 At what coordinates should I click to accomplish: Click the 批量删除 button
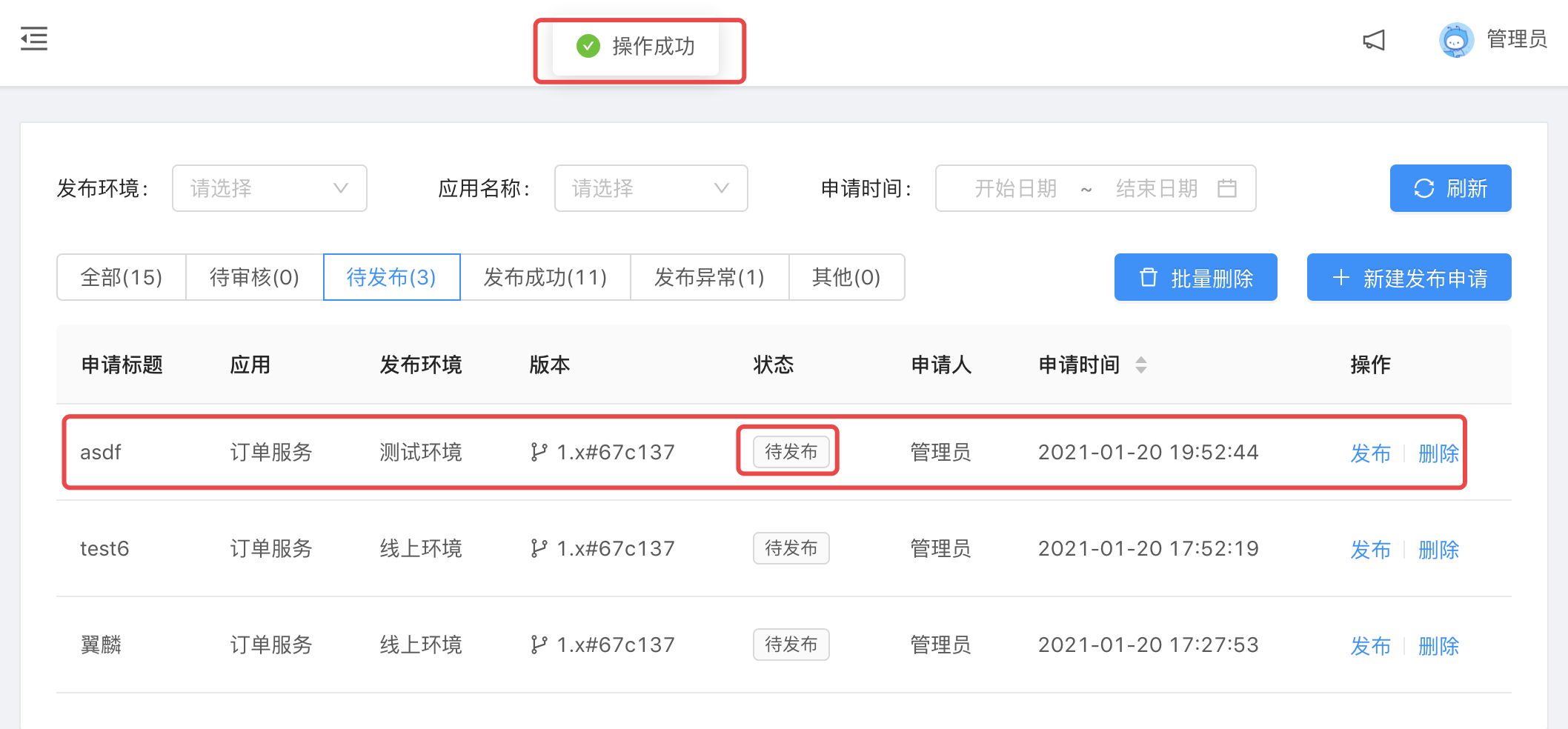pyautogui.click(x=1196, y=277)
